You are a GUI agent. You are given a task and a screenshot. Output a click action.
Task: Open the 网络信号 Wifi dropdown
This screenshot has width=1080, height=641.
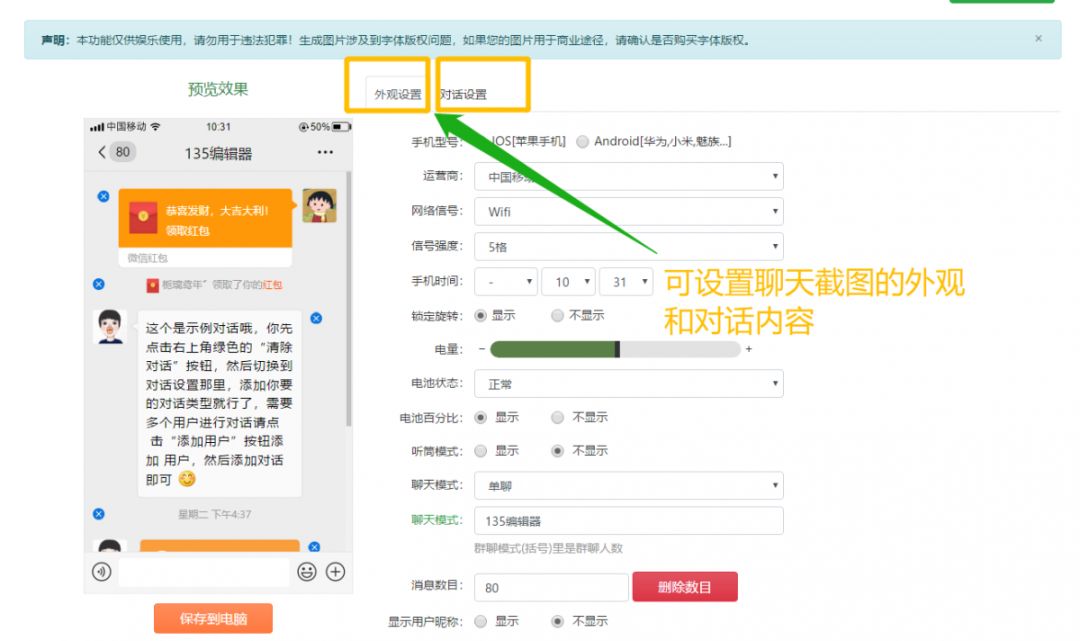coord(629,211)
